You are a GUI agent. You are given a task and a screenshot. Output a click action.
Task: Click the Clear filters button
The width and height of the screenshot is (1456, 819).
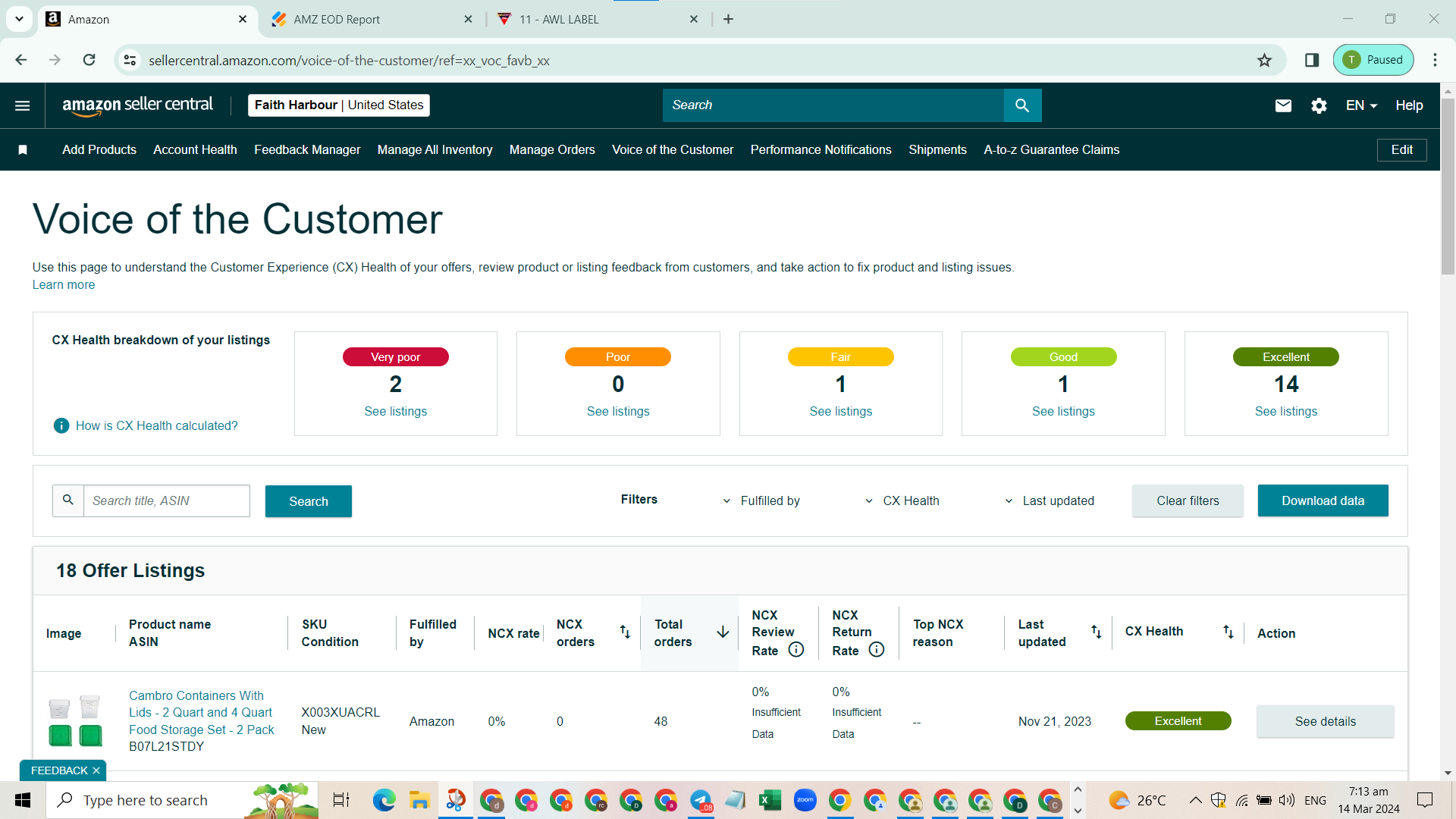pos(1188,500)
